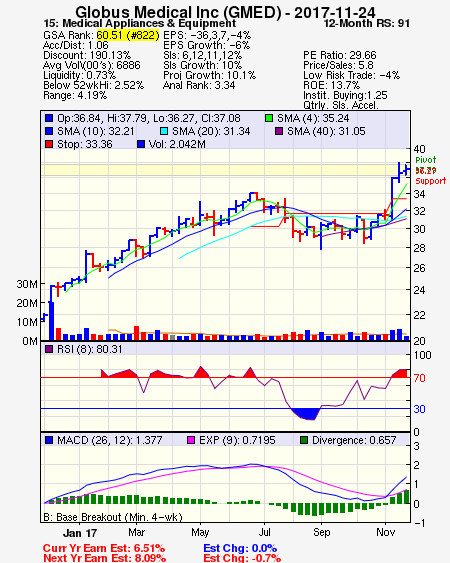Click the 30M volume axis label
Viewport: 450px width, 563px height.
click(x=27, y=284)
